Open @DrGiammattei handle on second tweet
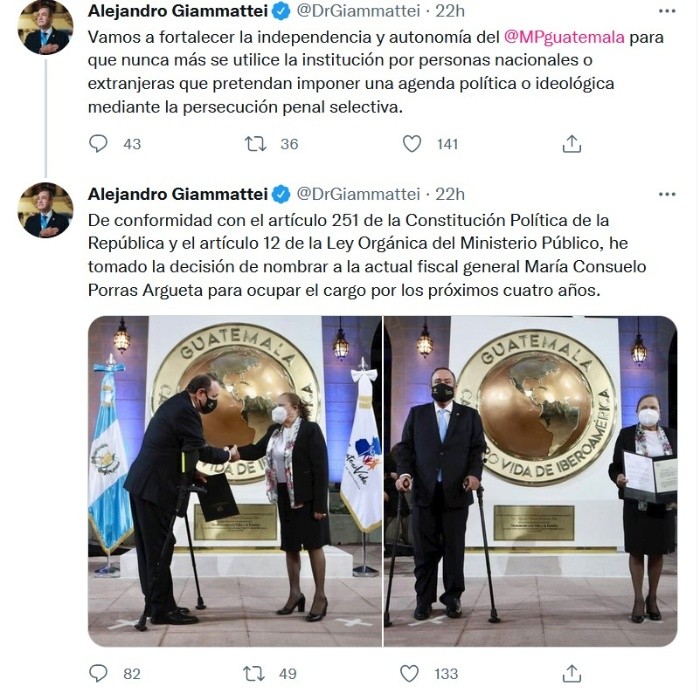 [x=358, y=194]
